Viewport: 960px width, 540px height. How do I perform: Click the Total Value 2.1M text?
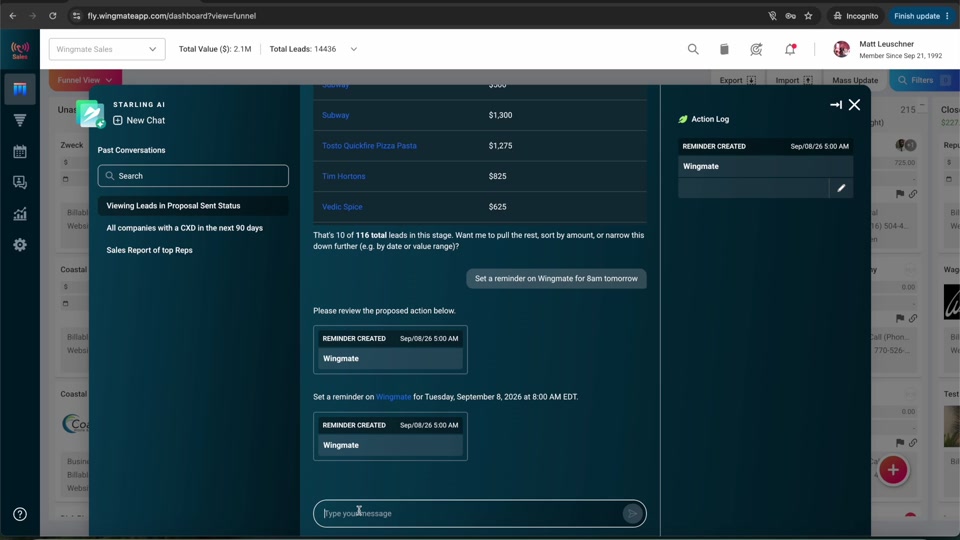click(215, 49)
